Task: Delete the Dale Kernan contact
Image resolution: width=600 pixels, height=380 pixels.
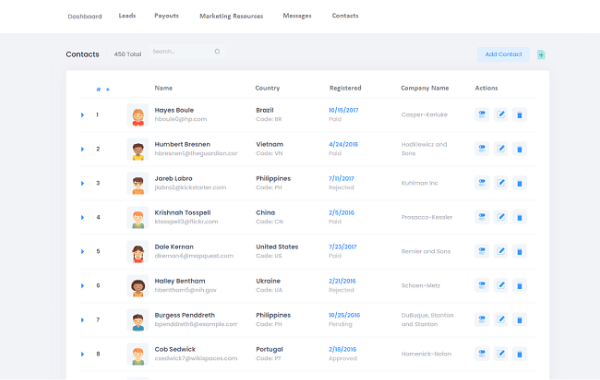Action: 519,251
